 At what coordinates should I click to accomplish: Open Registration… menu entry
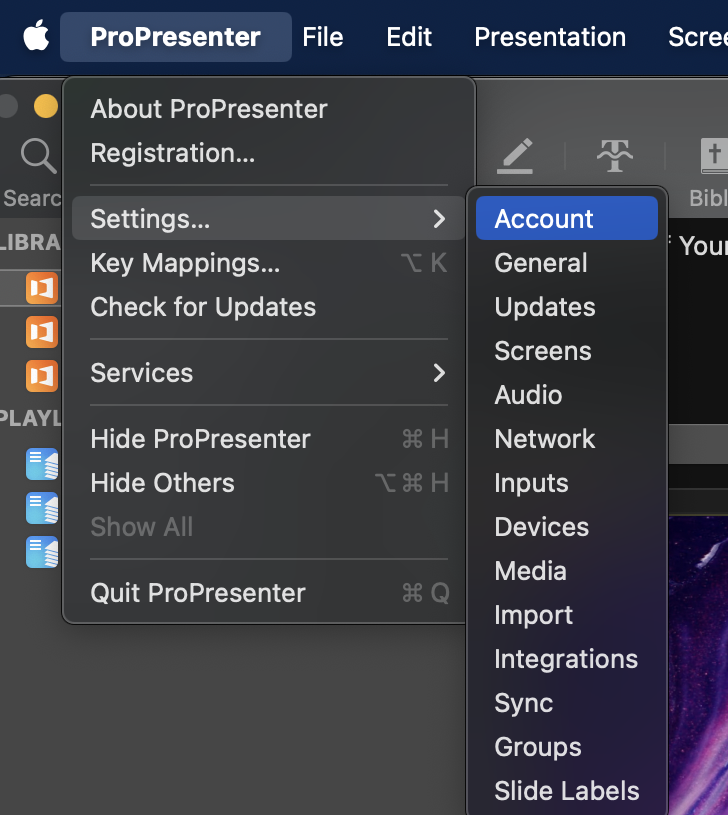[269, 153]
